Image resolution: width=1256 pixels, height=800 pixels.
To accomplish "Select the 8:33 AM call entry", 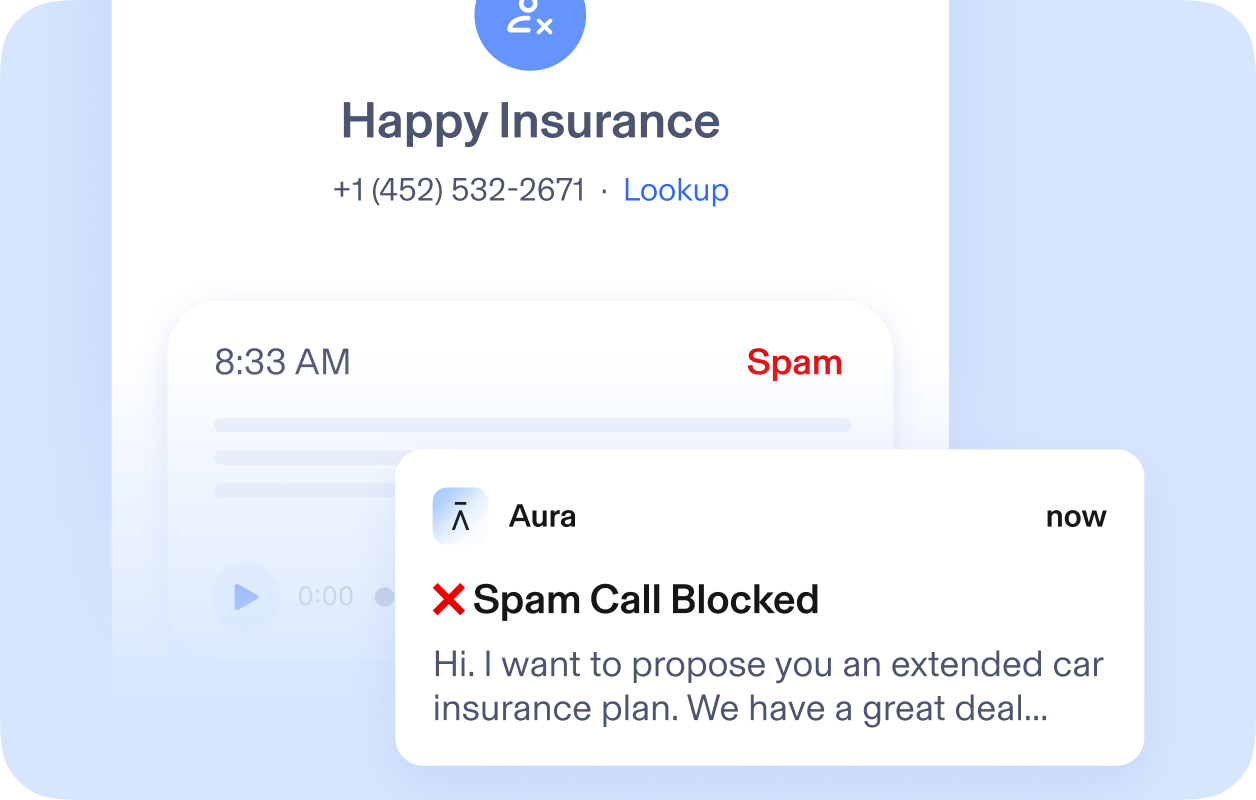I will [x=281, y=362].
